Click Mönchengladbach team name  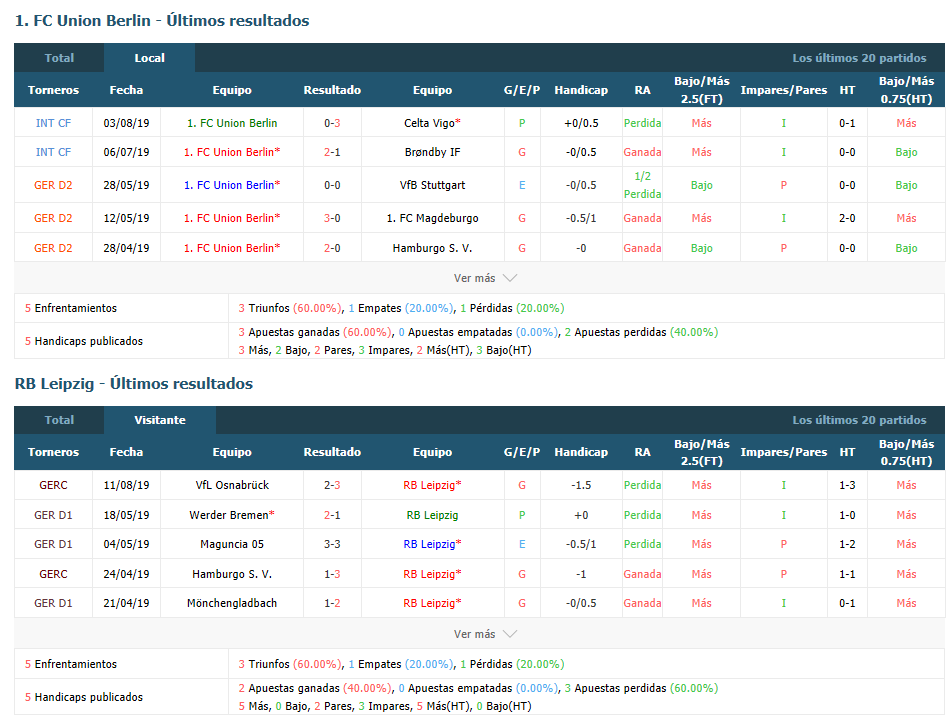coord(232,603)
